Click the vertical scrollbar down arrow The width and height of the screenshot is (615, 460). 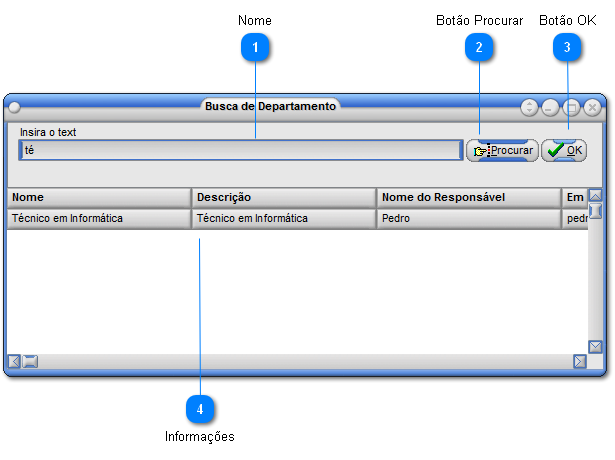(x=595, y=347)
